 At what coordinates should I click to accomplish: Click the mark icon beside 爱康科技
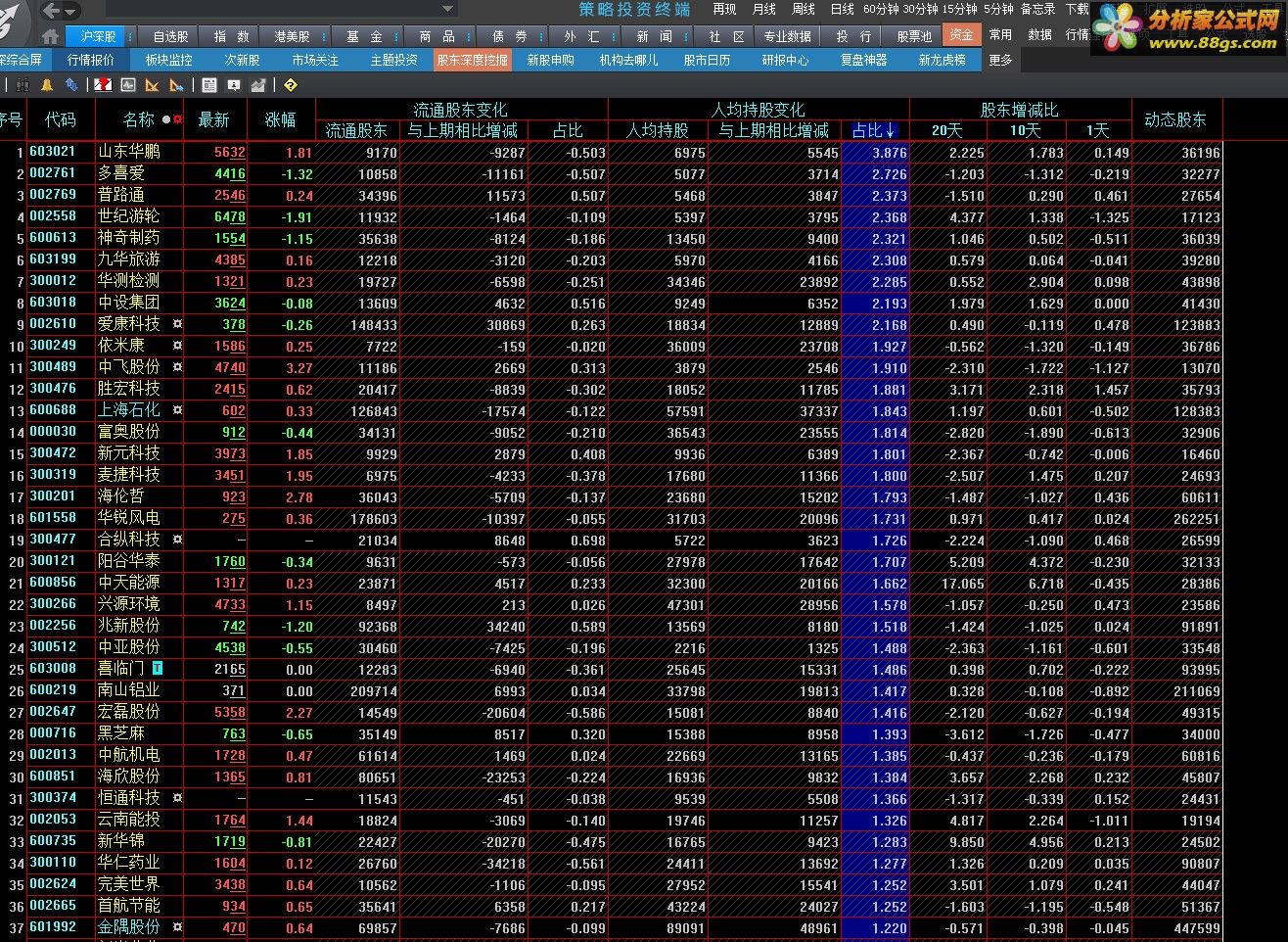click(177, 323)
